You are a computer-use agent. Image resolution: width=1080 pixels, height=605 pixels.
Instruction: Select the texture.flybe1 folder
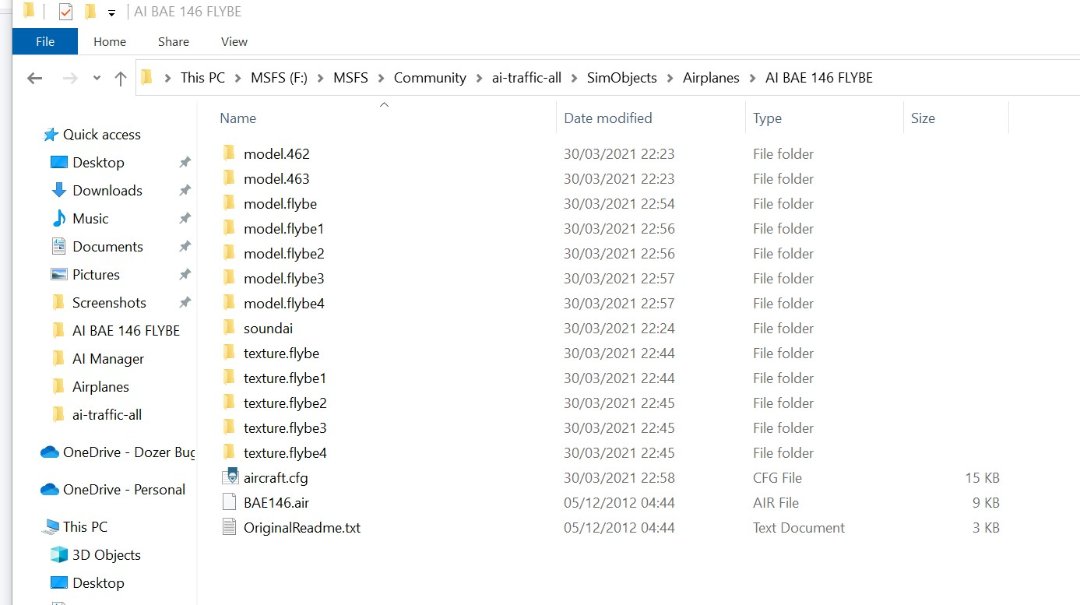coord(284,378)
